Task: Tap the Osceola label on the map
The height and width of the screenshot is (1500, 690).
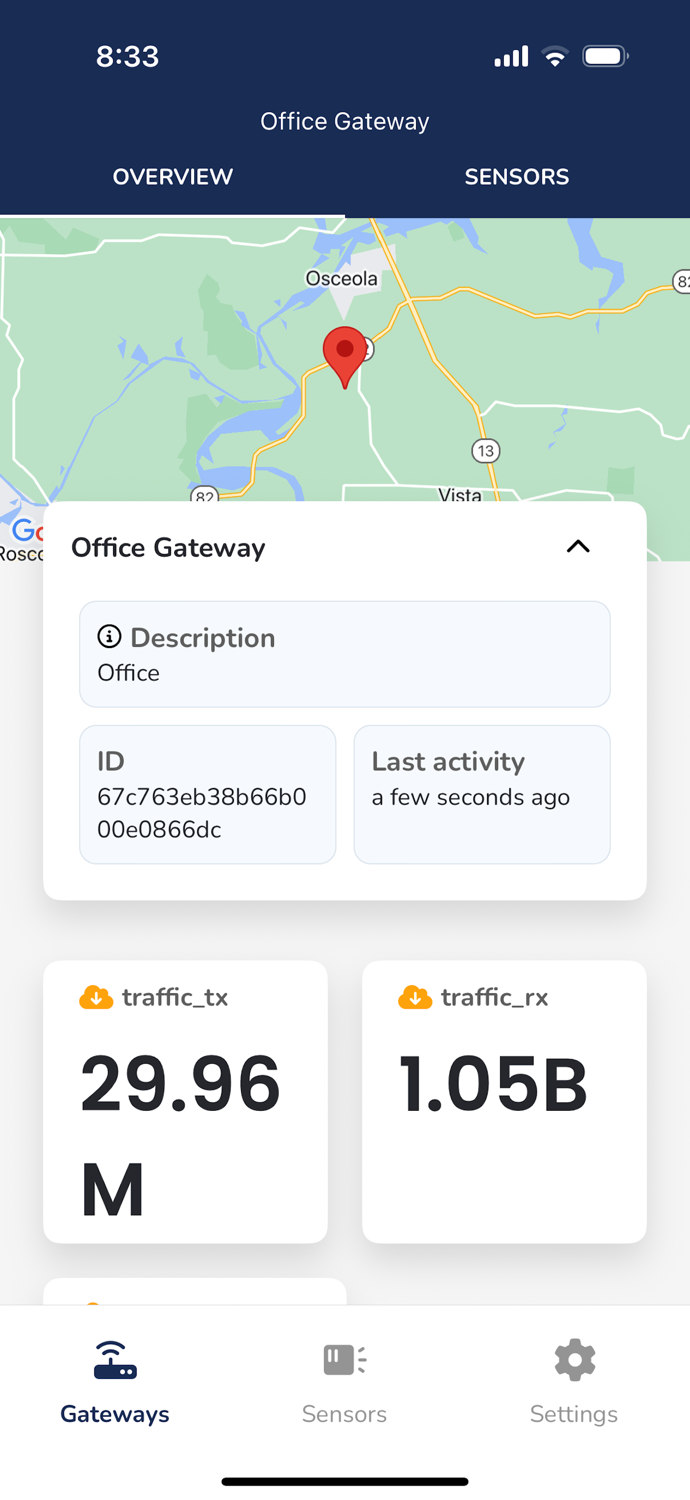Action: [341, 278]
